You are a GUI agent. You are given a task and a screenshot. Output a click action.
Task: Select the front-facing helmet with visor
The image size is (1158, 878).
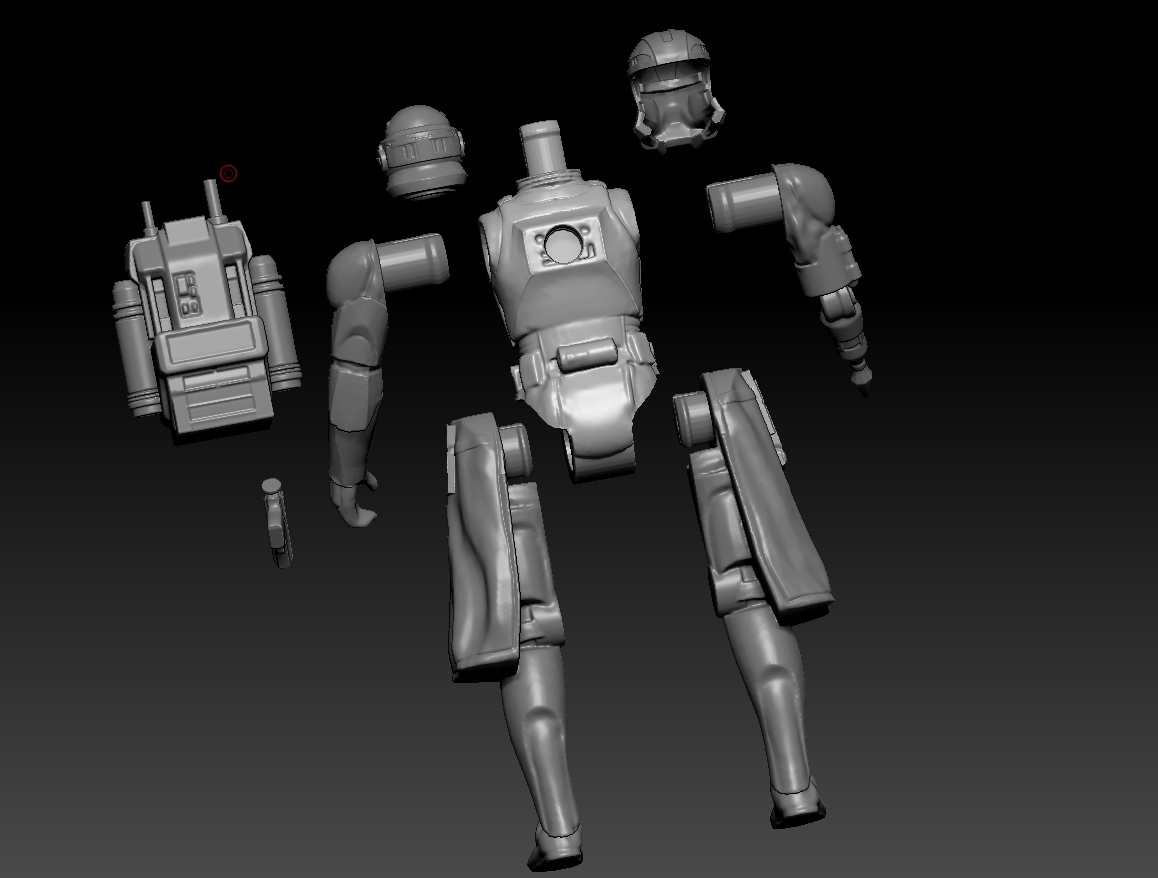(674, 90)
